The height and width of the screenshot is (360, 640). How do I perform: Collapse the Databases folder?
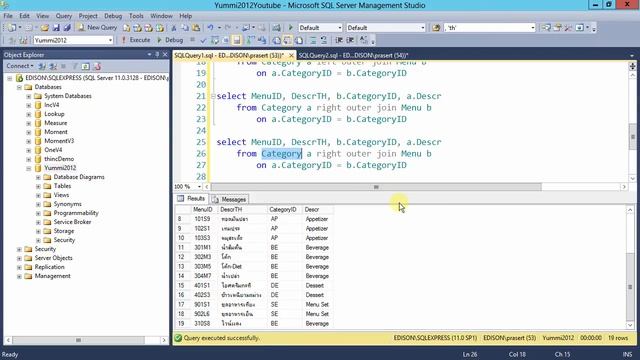tap(19, 87)
